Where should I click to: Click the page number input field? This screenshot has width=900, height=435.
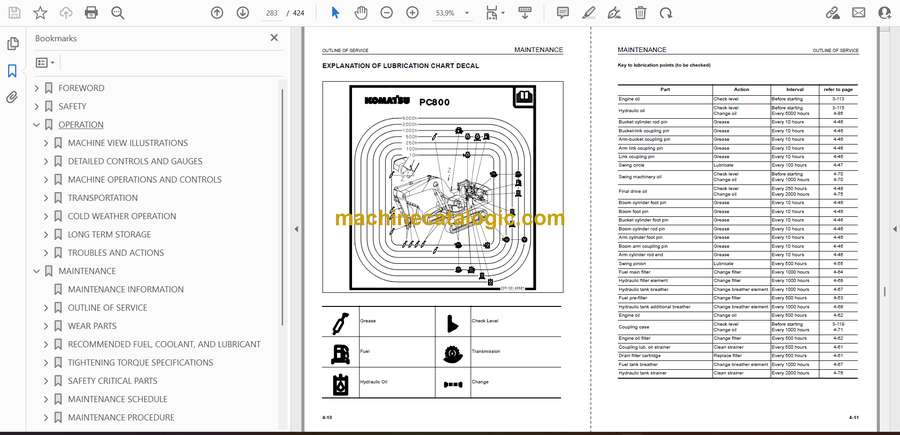coord(272,13)
